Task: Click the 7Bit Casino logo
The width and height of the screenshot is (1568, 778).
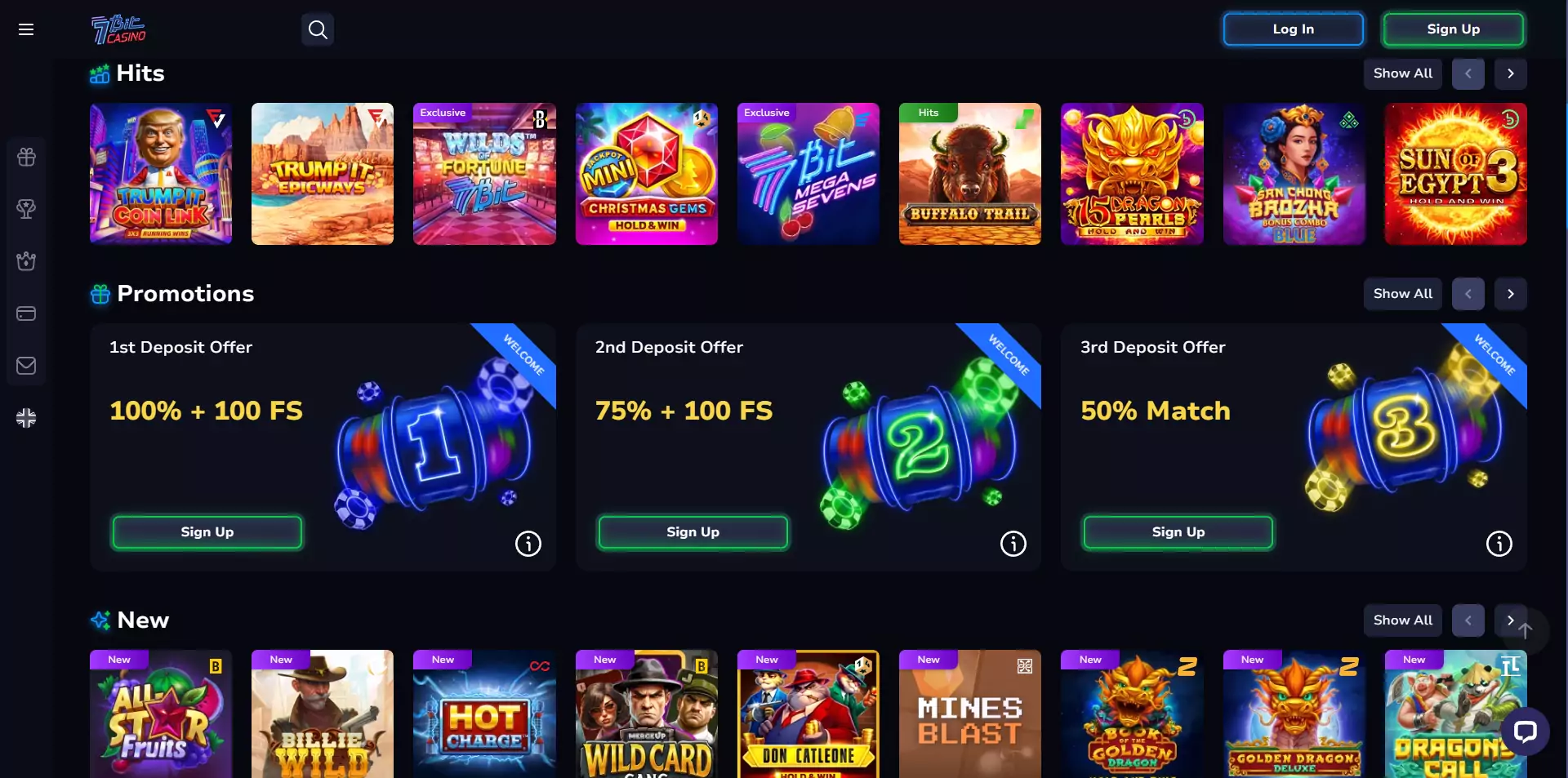Action: point(118,29)
